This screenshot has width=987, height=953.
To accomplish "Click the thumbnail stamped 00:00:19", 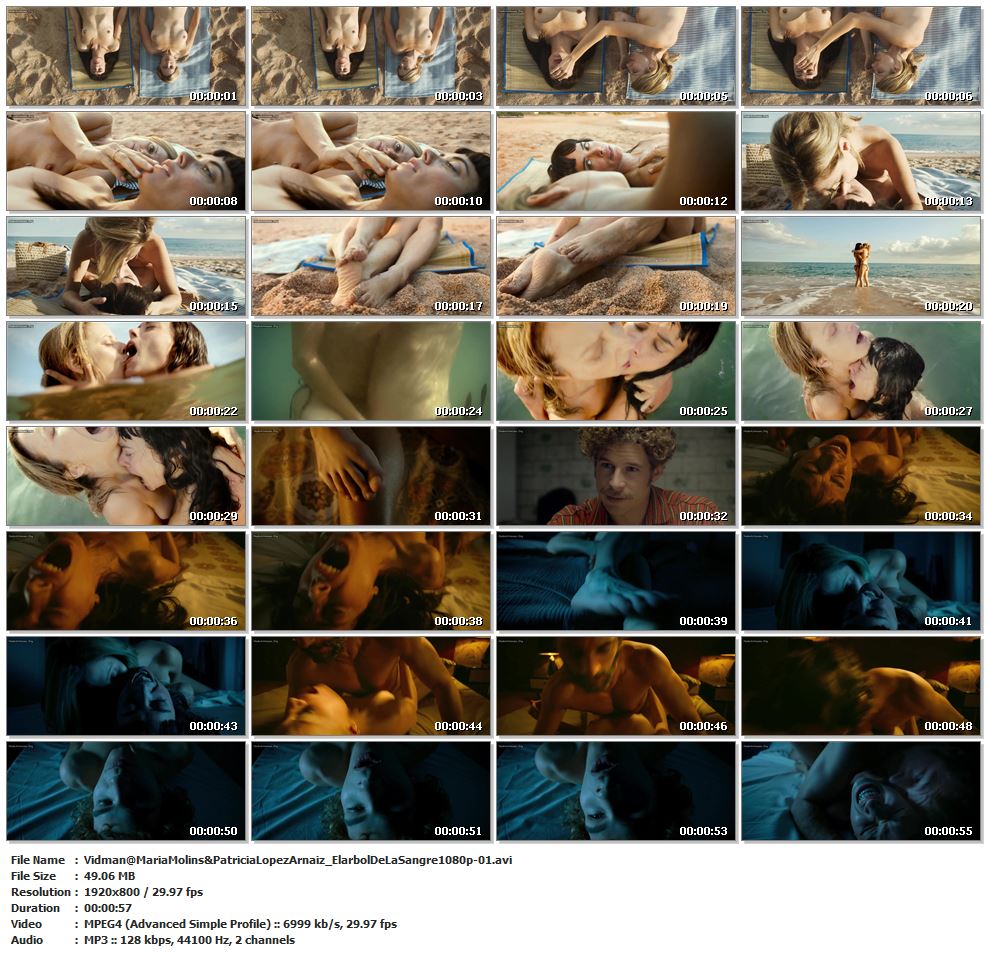I will click(616, 266).
